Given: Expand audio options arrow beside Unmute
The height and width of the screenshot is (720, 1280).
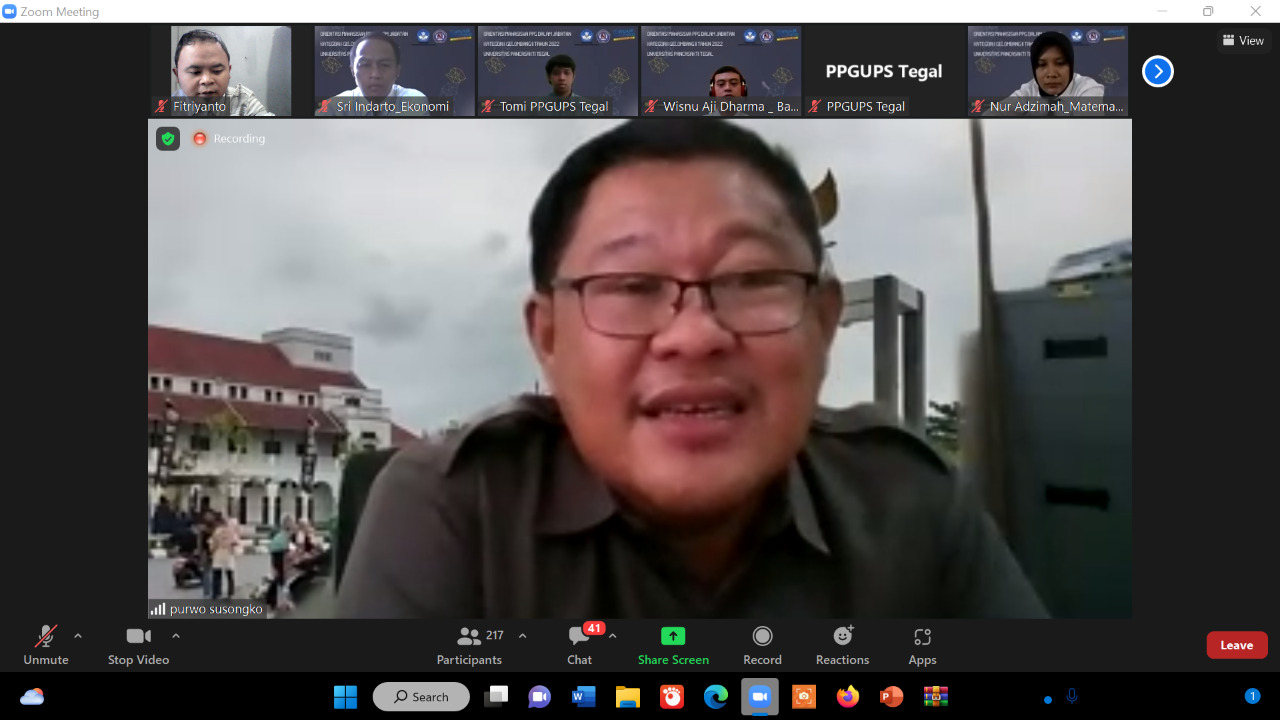Looking at the screenshot, I should [78, 636].
